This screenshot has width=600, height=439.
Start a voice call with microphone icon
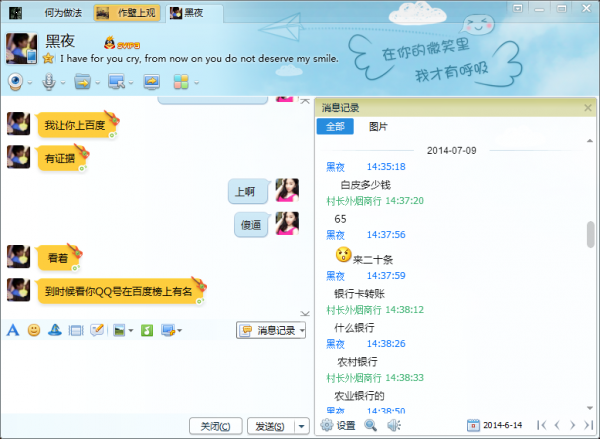pos(49,82)
